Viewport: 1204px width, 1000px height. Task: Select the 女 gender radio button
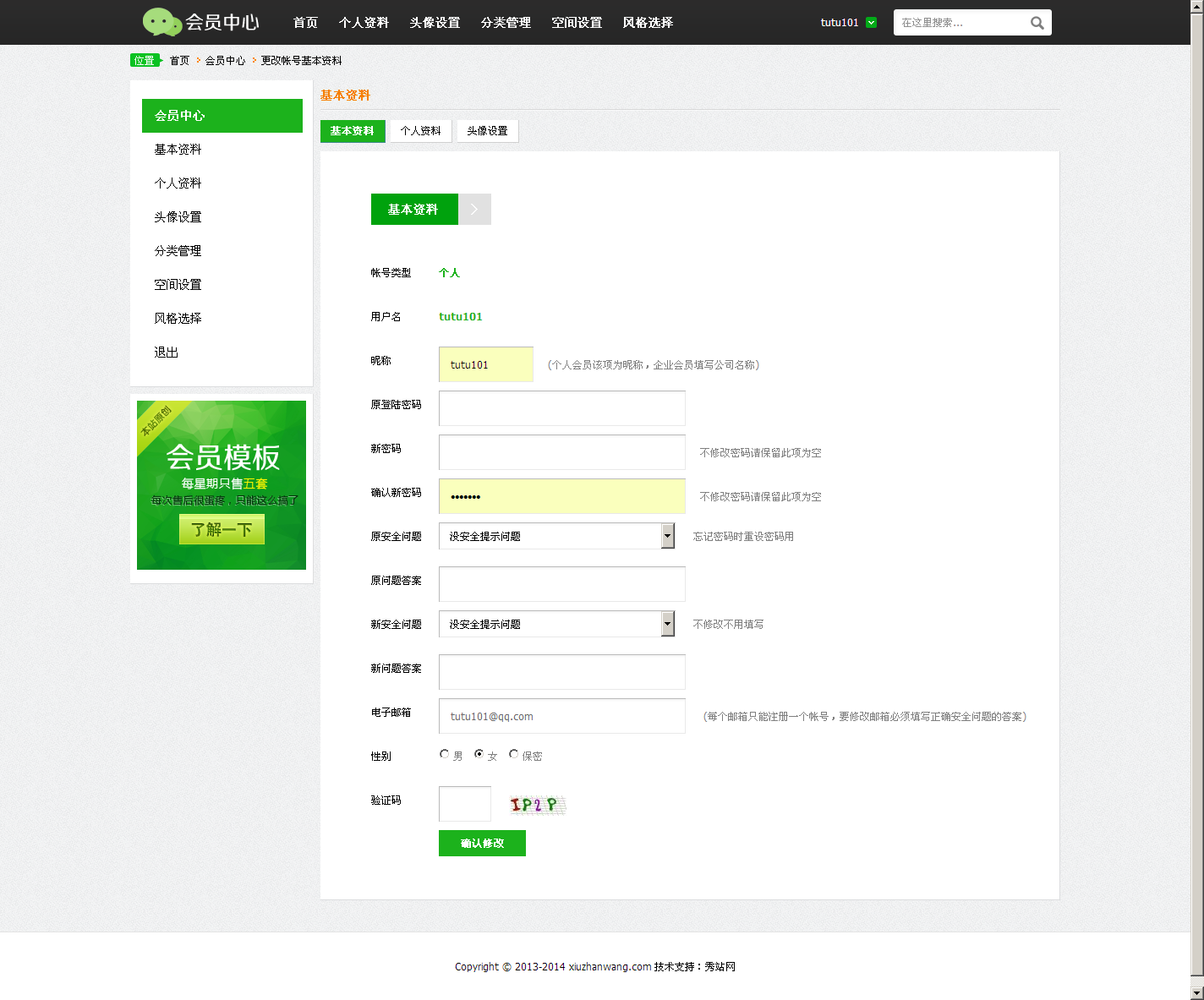coord(479,754)
